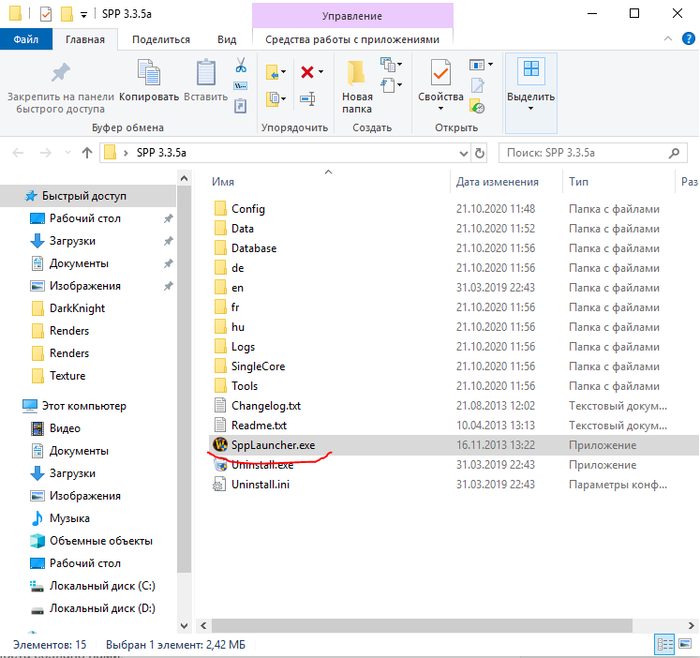Switch to large icons view in status bar
Viewport: 700px width, 658px height.
coord(684,644)
